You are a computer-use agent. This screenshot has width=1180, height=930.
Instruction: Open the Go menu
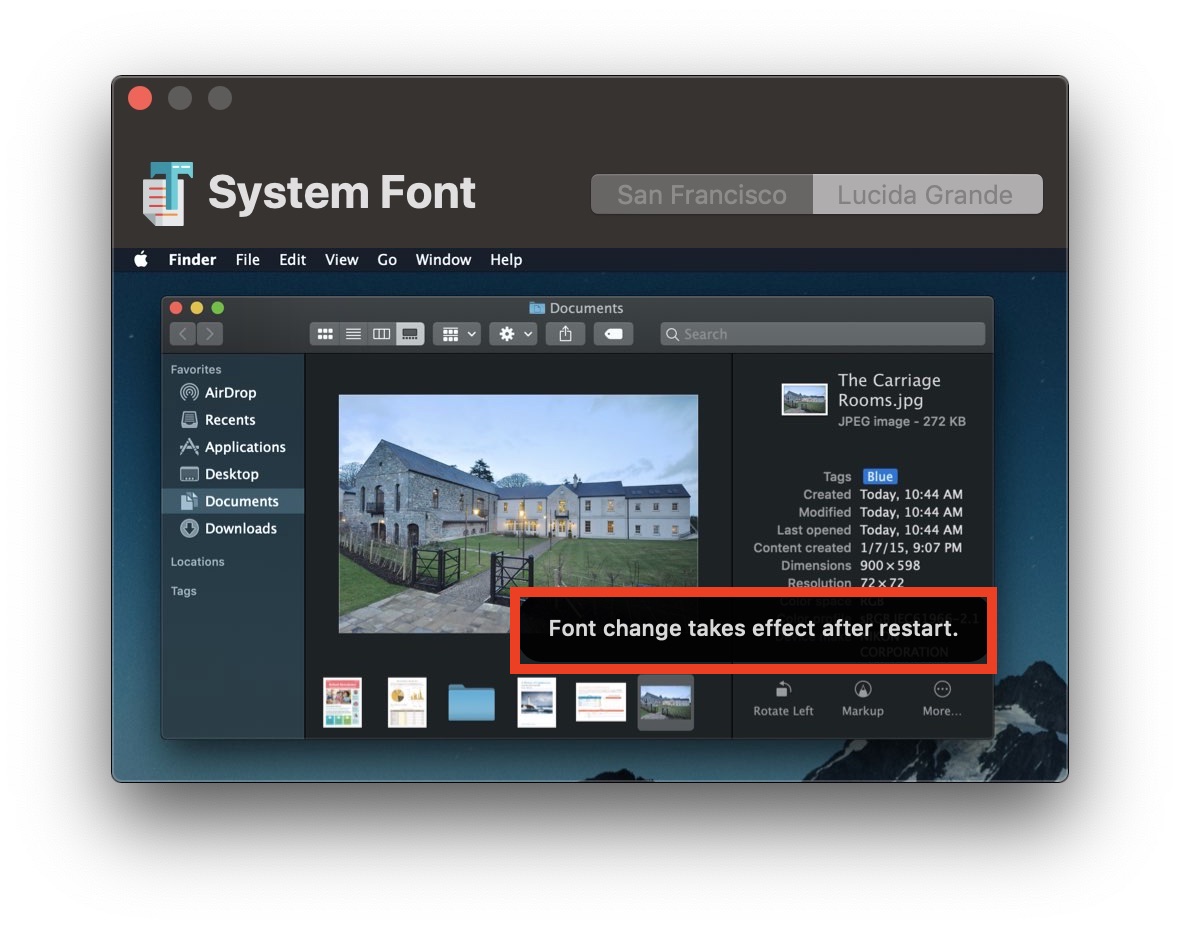[387, 260]
